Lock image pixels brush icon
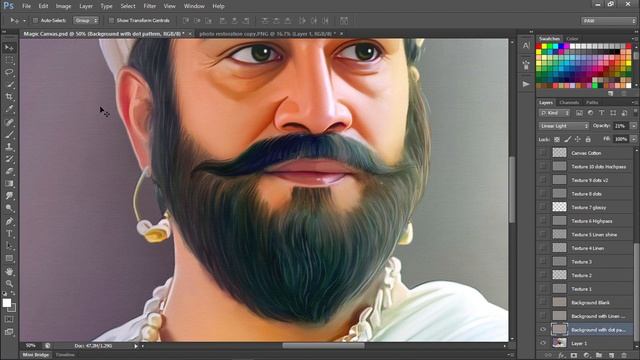 pos(567,139)
